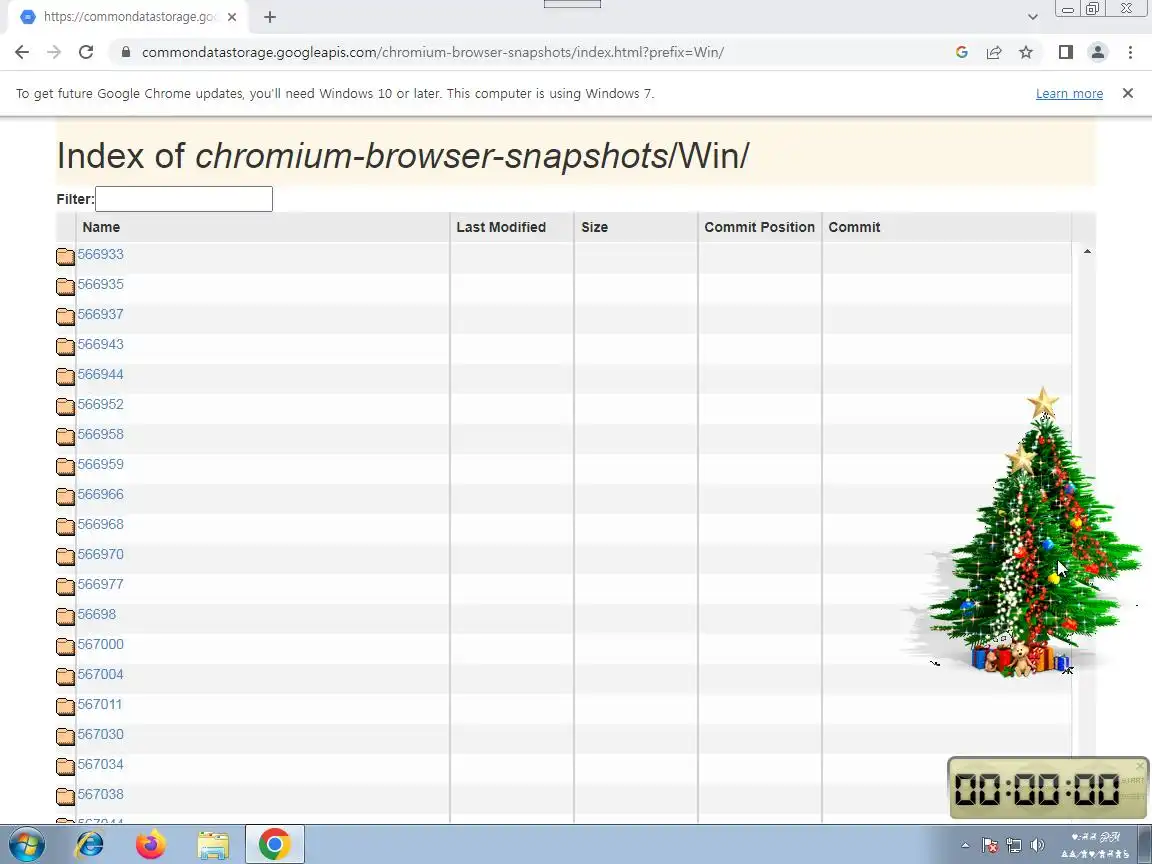Go back to the previous page
The image size is (1152, 864).
pyautogui.click(x=22, y=52)
